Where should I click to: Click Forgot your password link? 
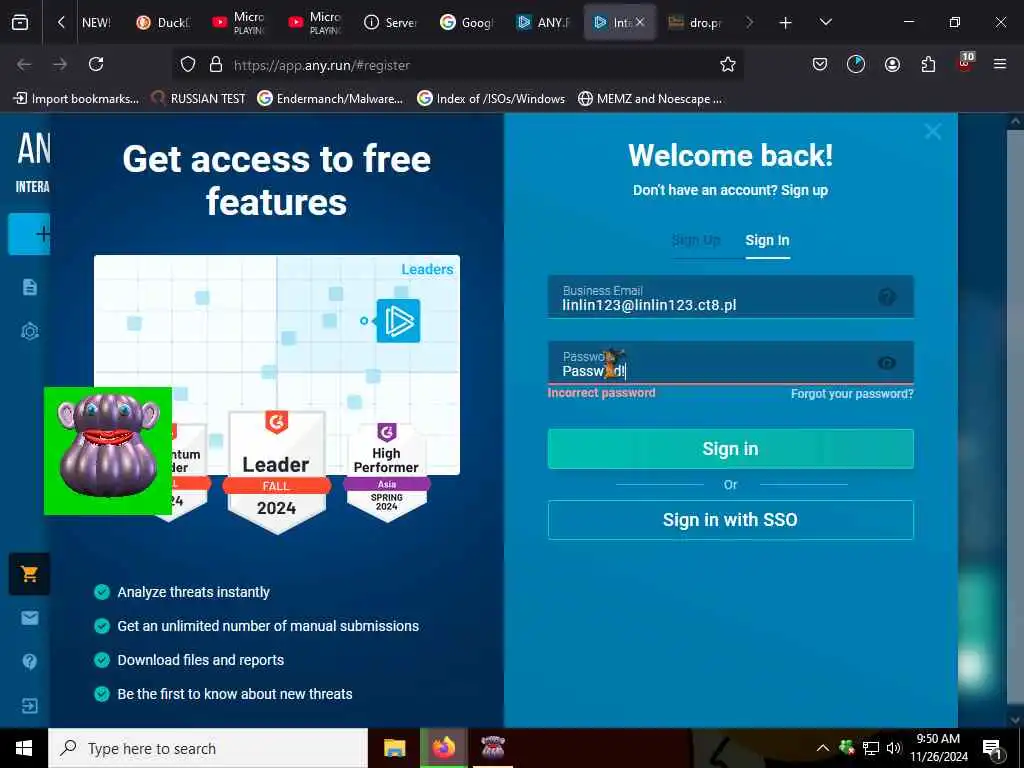[x=852, y=394]
